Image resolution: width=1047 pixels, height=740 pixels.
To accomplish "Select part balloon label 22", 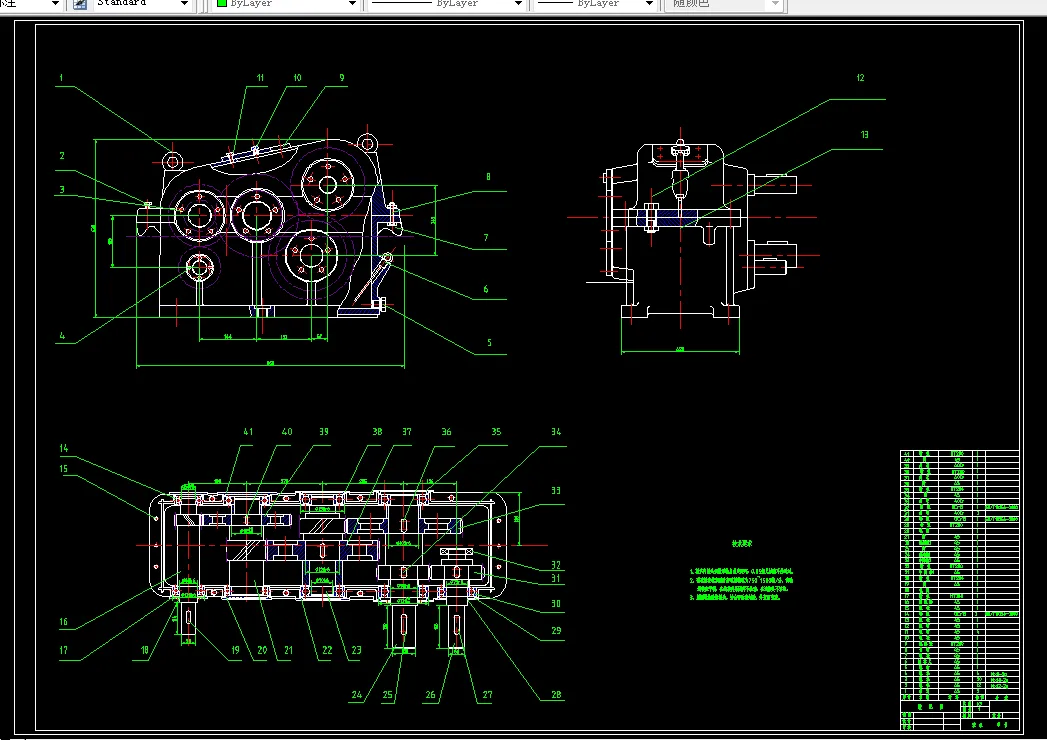I will [x=327, y=650].
